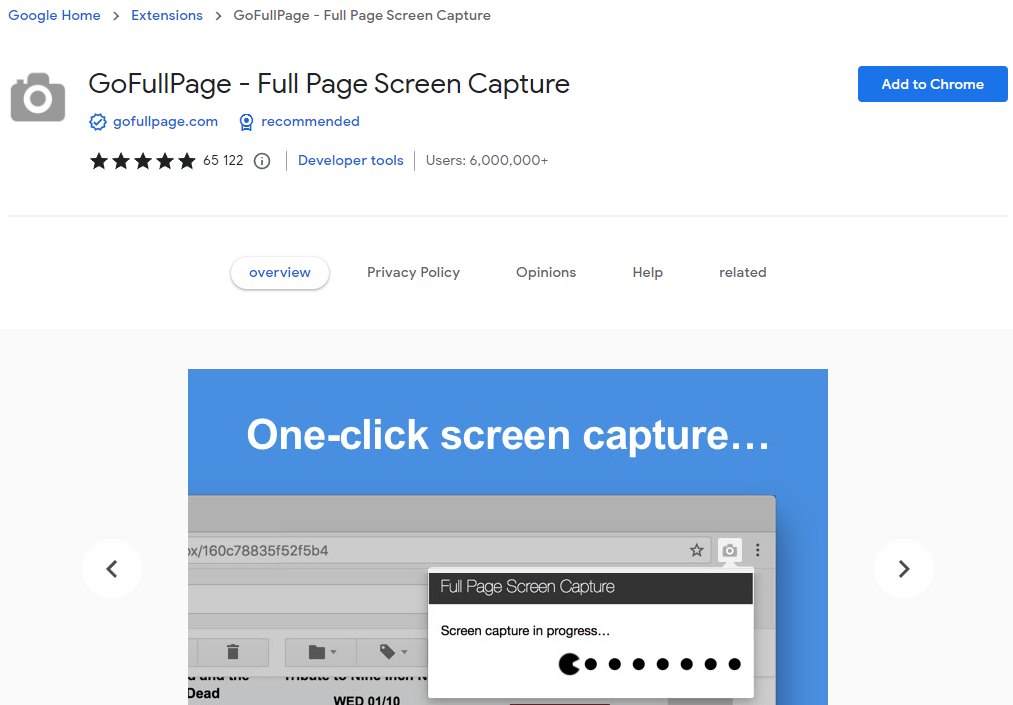1013x705 pixels.
Task: Click the breadcrumb text GoFullPage - Full Page Screen Capture
Action: point(362,16)
